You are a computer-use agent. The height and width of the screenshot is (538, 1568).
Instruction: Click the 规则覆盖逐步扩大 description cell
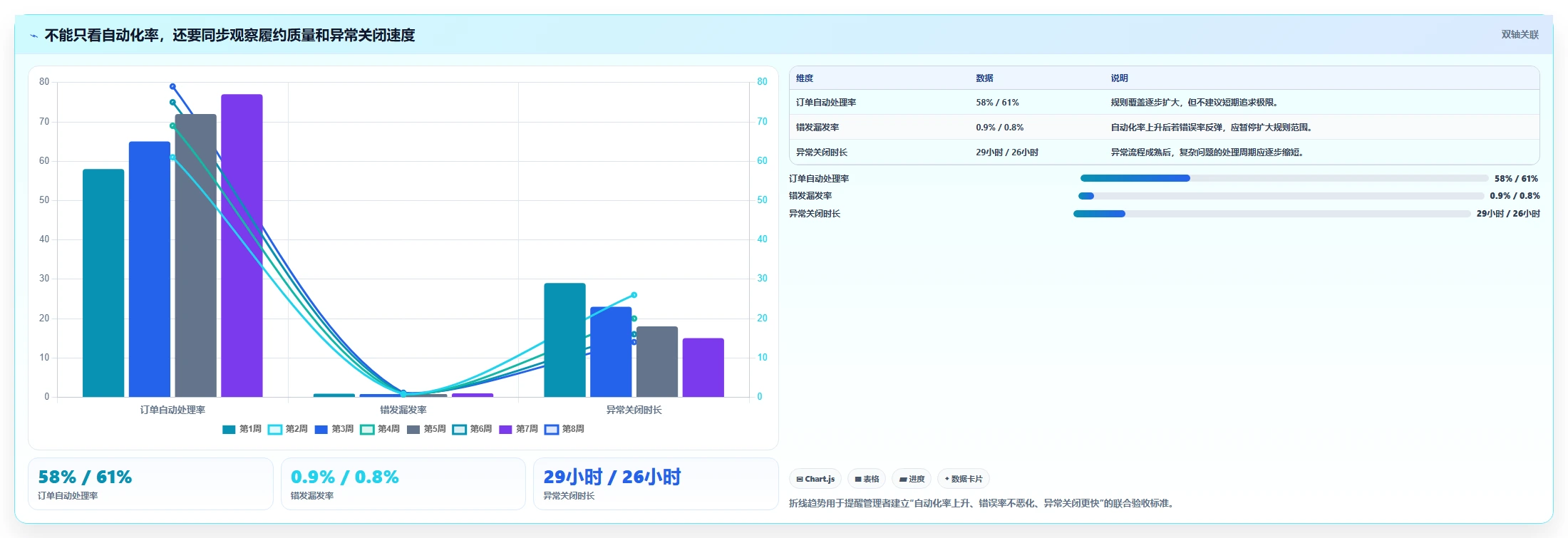1196,103
